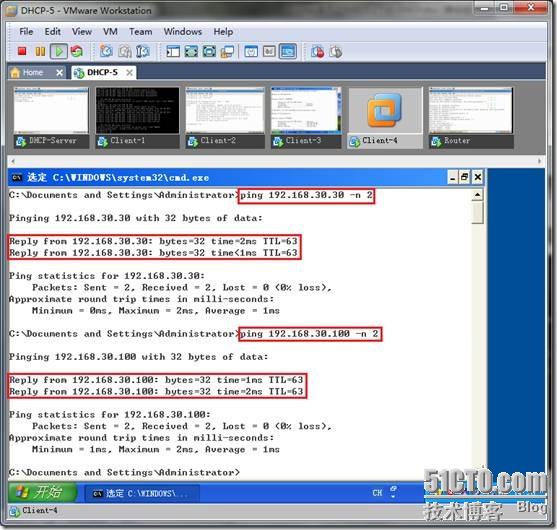The height and width of the screenshot is (530, 557).
Task: Click the VMware Workstation title bar icon
Action: click(x=12, y=10)
